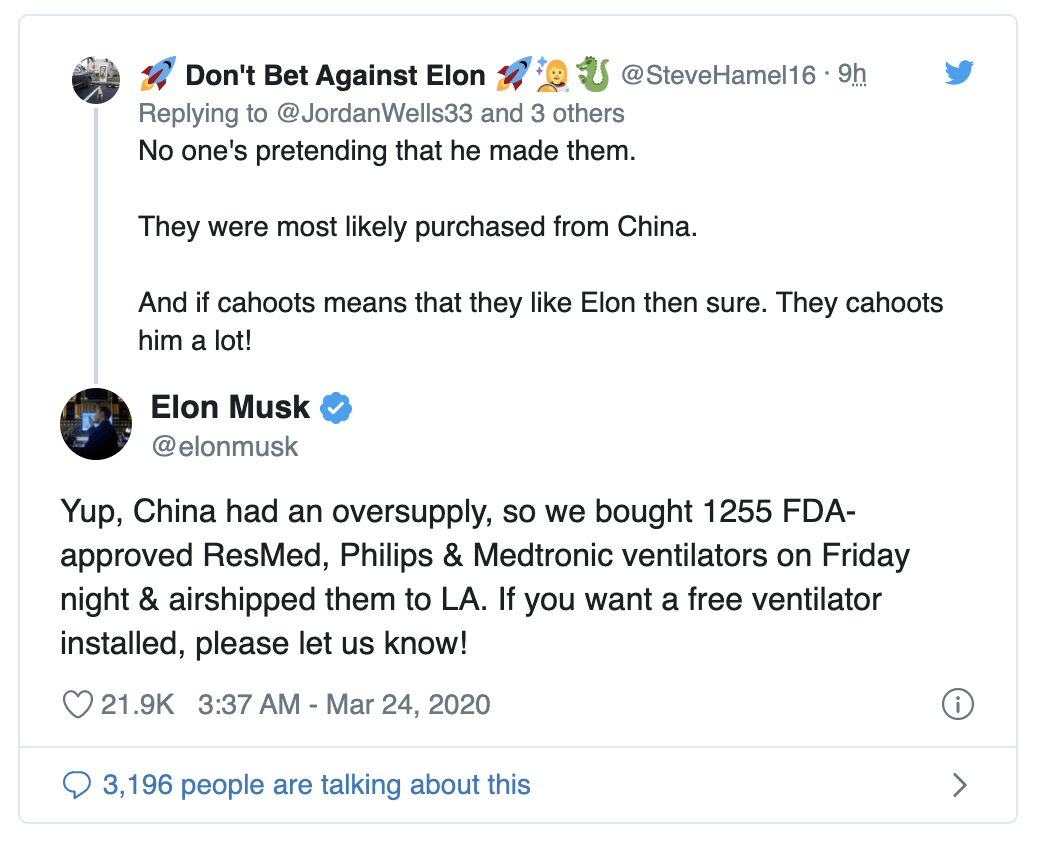Open "3,196 people are talking about this"
This screenshot has width=1038, height=854.
click(316, 785)
